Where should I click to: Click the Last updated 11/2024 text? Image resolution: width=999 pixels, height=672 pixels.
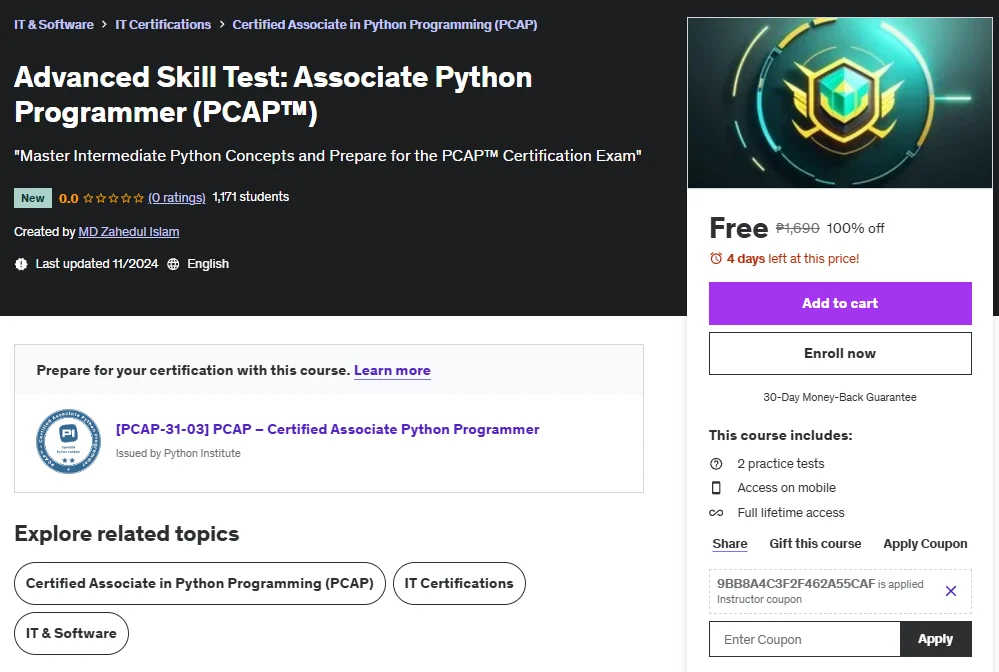[x=97, y=264]
